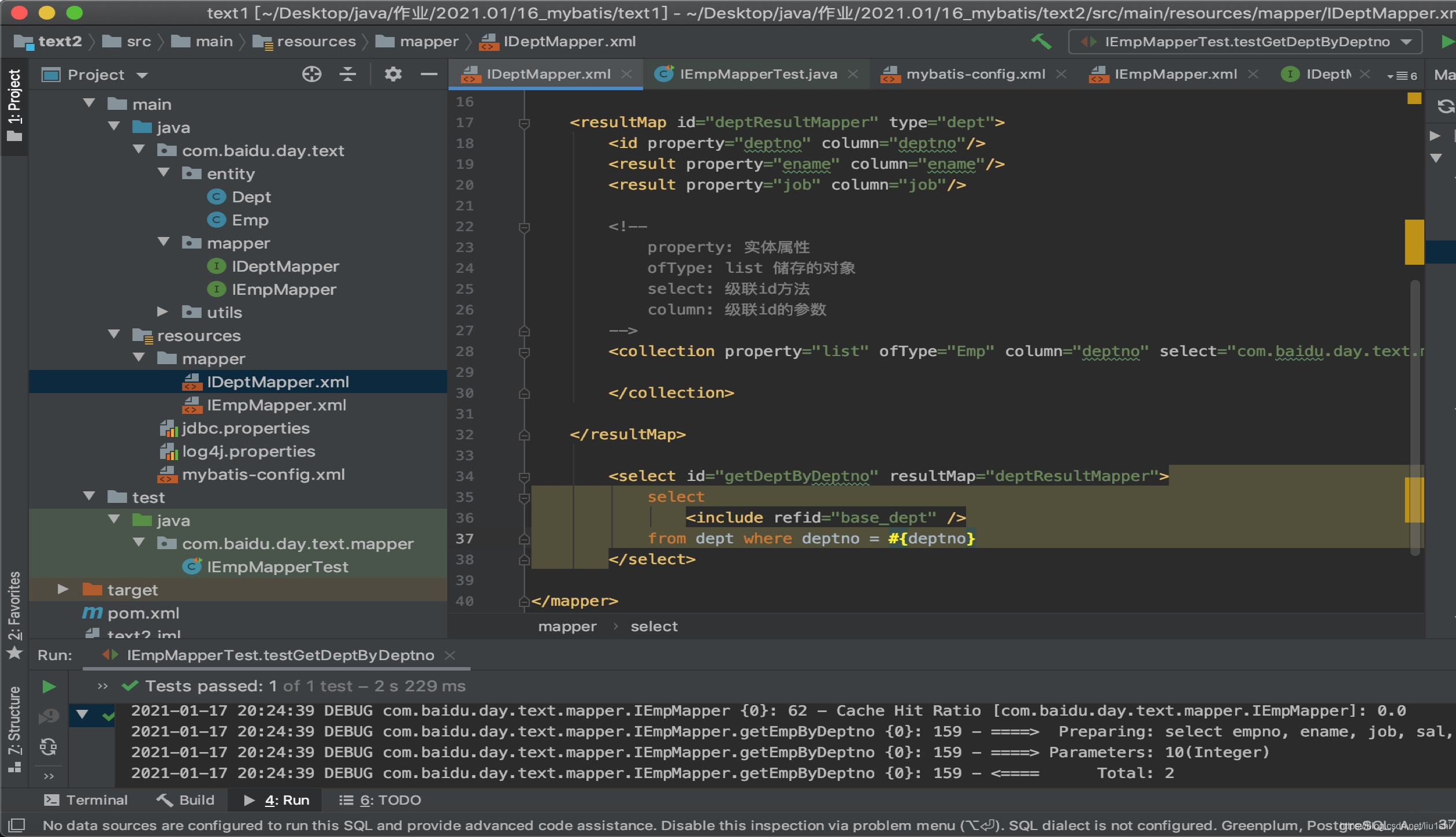
Task: Click the locate-file crosshair icon in Project panel
Action: tap(311, 74)
